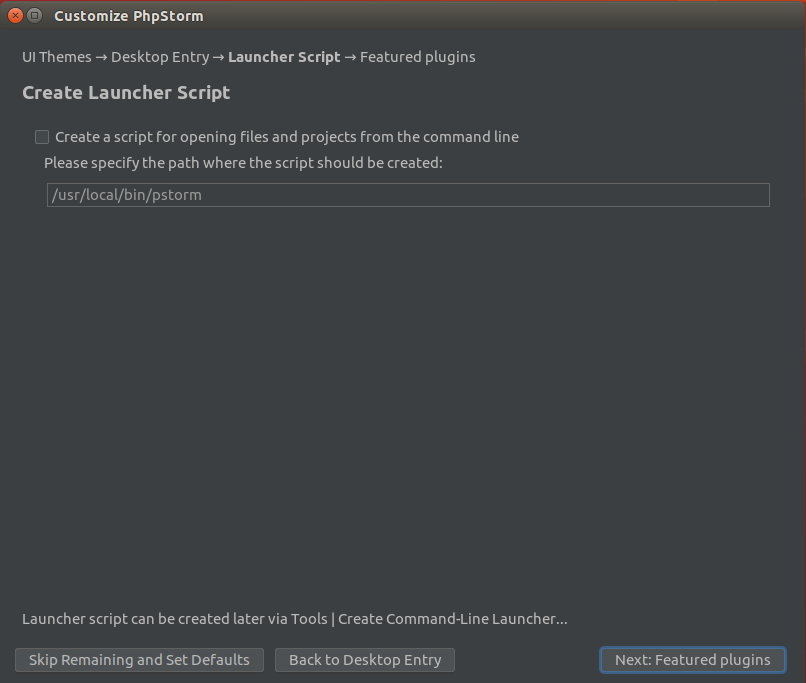Click the arrow after Desktop Entry

(x=218, y=57)
